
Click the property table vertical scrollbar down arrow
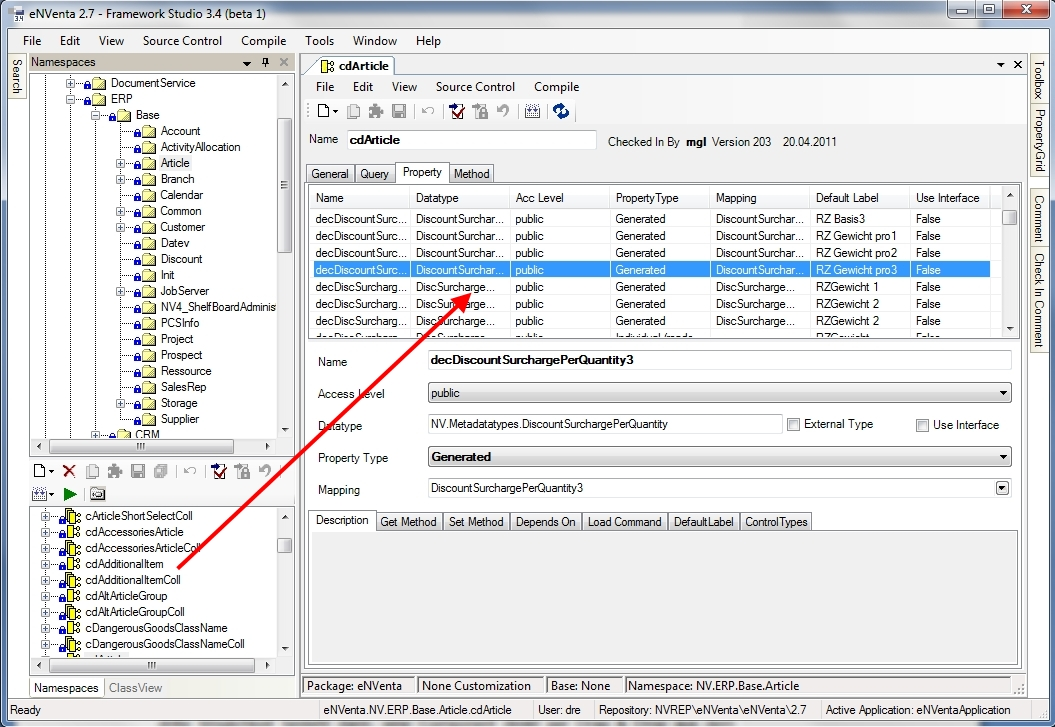1010,329
